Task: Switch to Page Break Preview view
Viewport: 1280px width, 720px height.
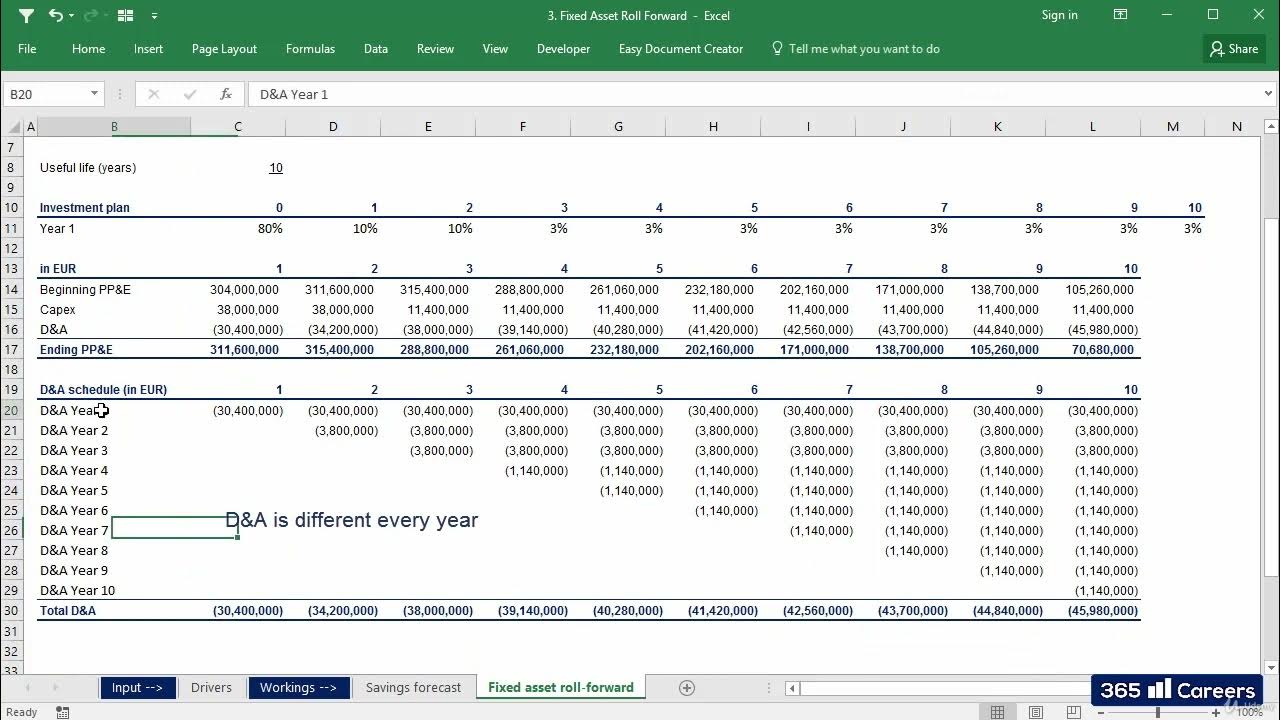Action: pos(1073,712)
